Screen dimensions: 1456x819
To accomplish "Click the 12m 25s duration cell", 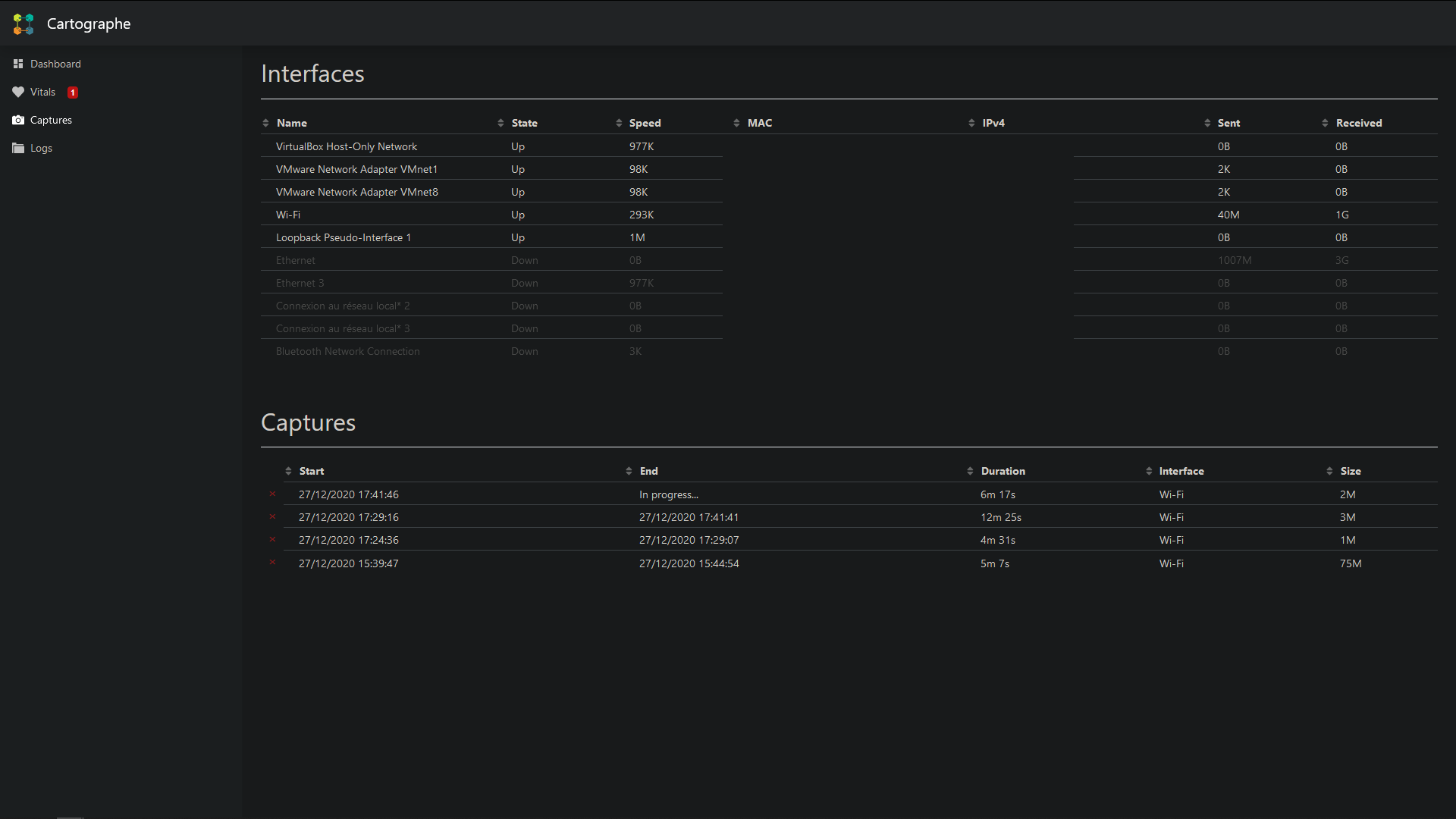I will click(x=1001, y=517).
